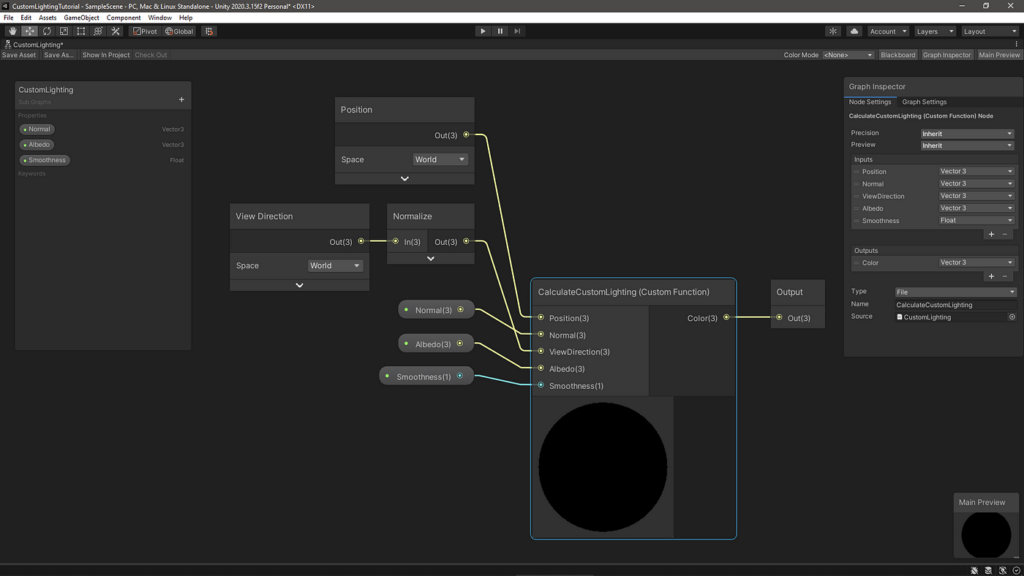
Task: Select the Rect transform tool
Action: [81, 31]
